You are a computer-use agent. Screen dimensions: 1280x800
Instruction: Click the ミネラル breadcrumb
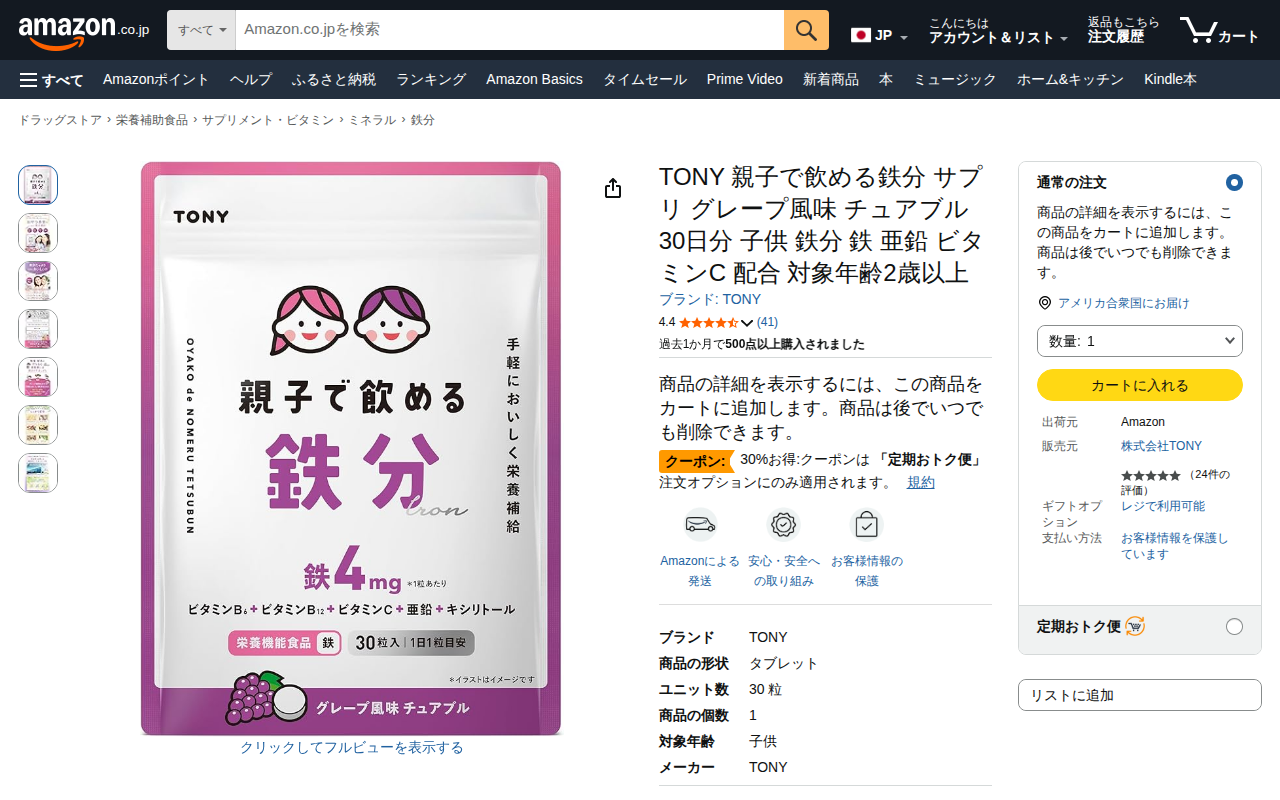pos(372,120)
